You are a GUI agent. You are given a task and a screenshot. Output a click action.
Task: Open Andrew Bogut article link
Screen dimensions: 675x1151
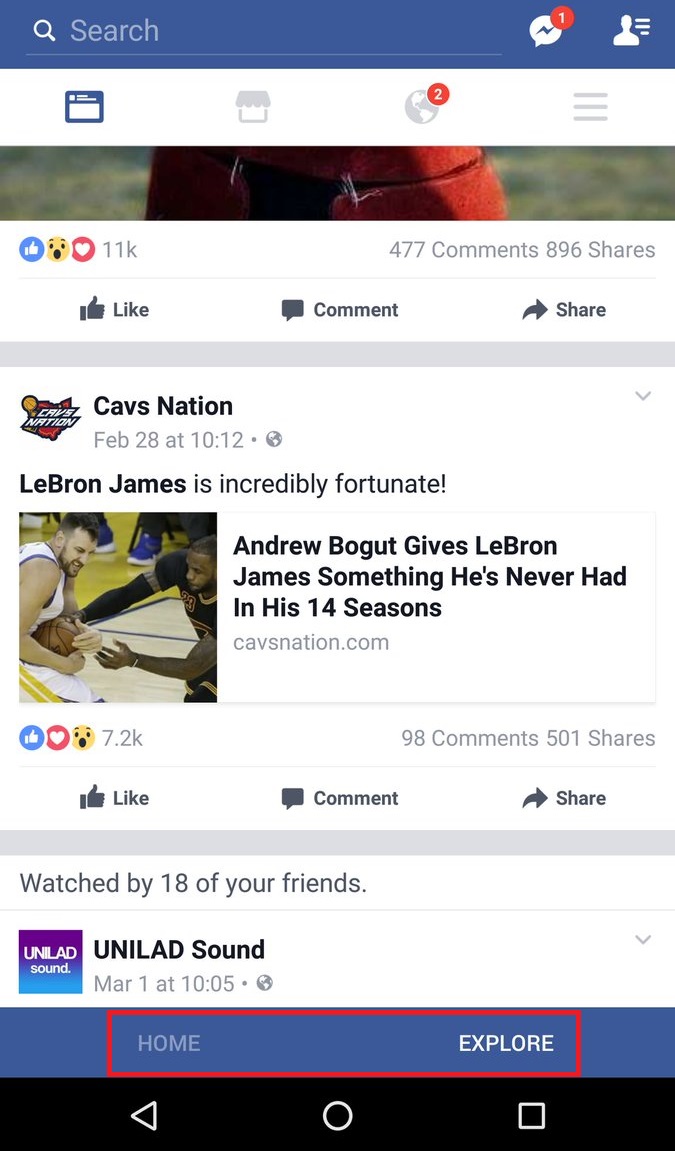click(x=338, y=607)
